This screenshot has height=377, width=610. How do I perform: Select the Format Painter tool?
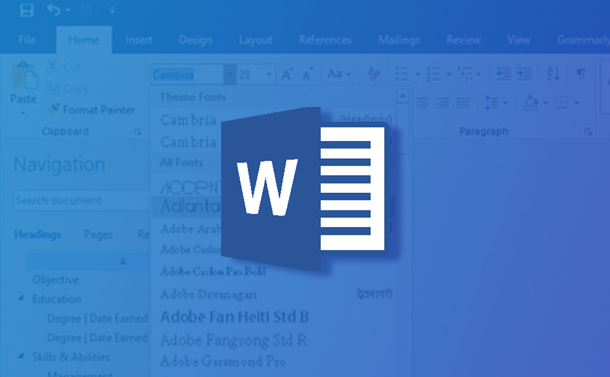tap(91, 110)
